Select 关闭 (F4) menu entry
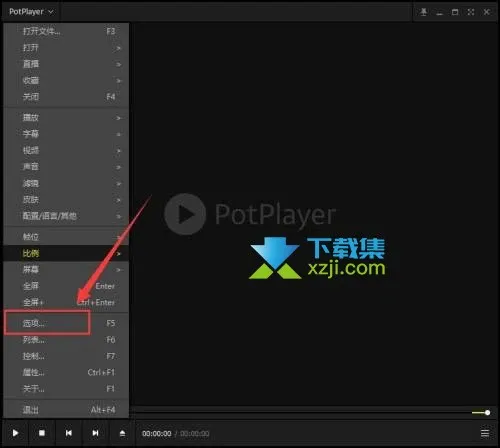The width and height of the screenshot is (500, 448). click(66, 97)
